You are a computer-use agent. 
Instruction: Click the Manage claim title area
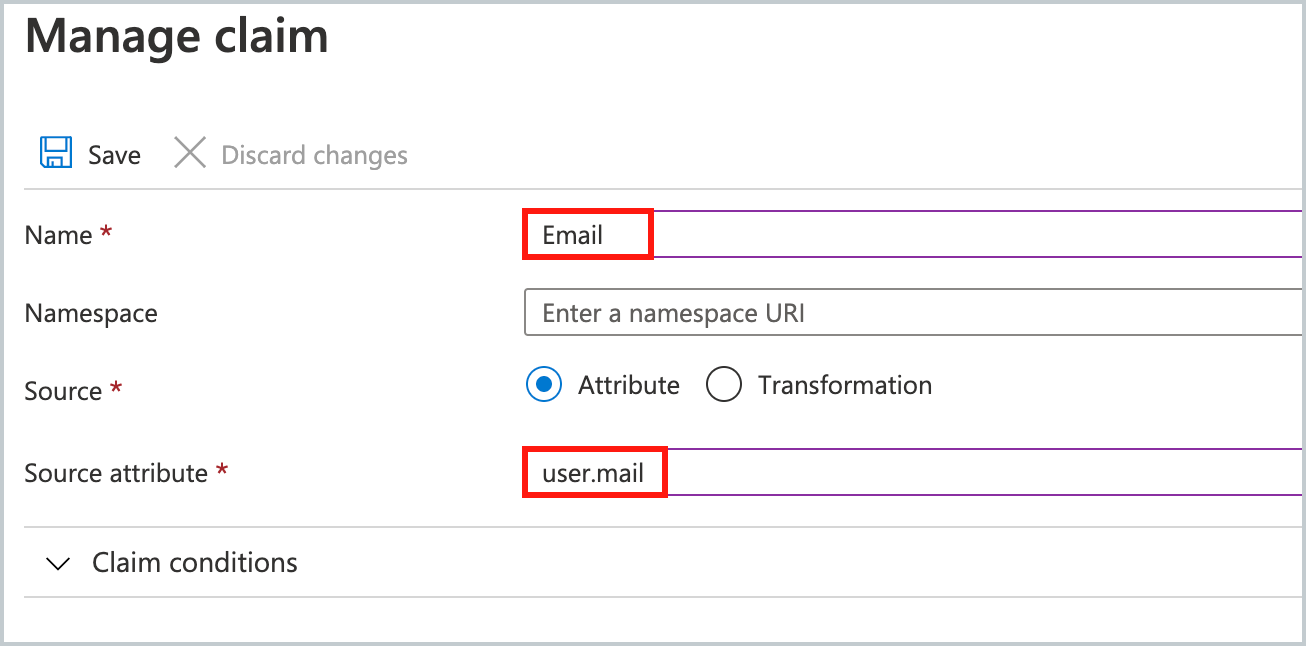(176, 36)
